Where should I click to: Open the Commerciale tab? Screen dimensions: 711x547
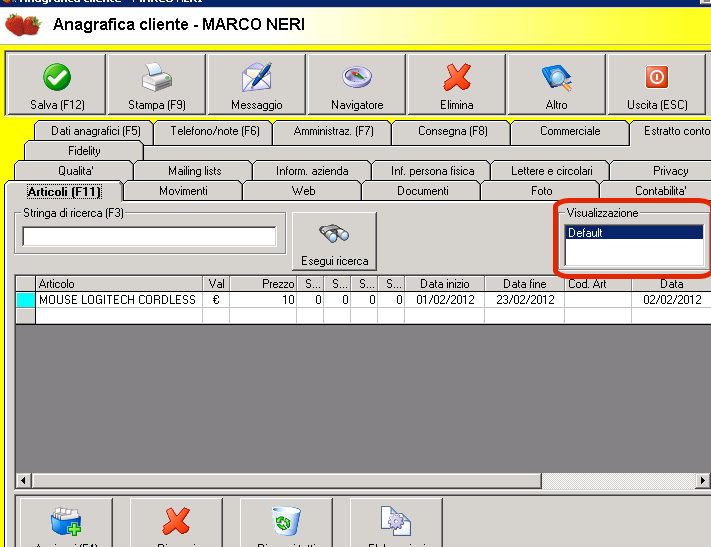[x=570, y=132]
